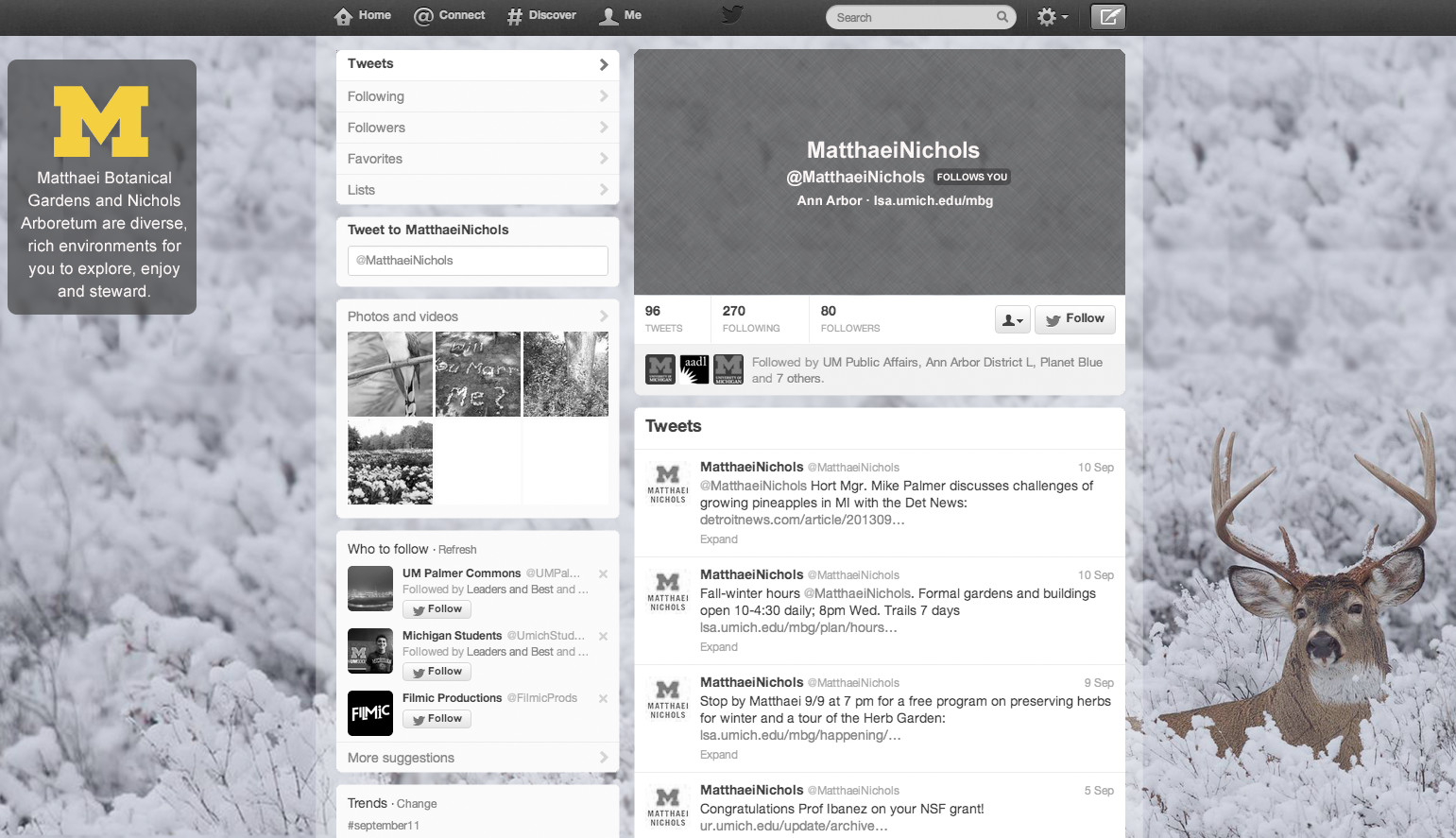Select Tweets in the profile sidebar
Viewport: 1456px width, 838px height.
coord(477,64)
